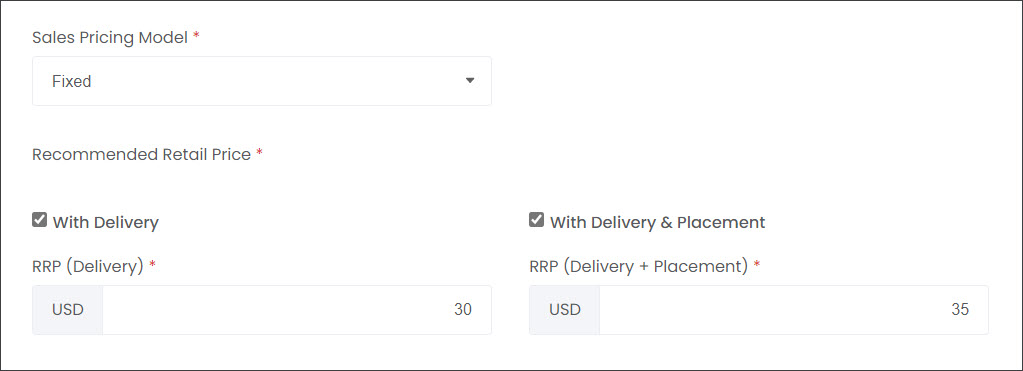This screenshot has height=371, width=1023.
Task: Click the RRP (Delivery) field label
Action: click(88, 267)
